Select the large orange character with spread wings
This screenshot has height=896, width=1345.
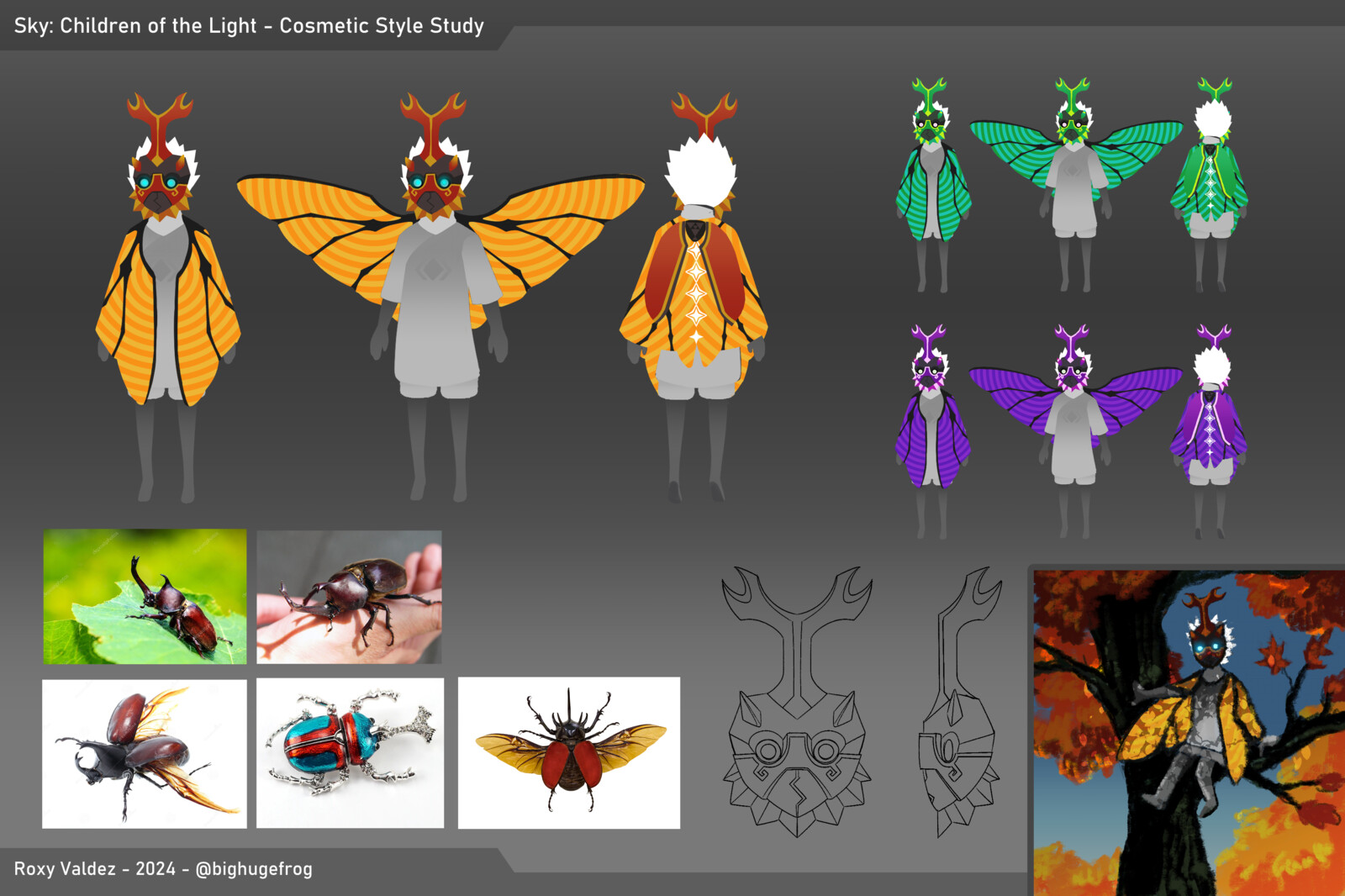[440, 298]
